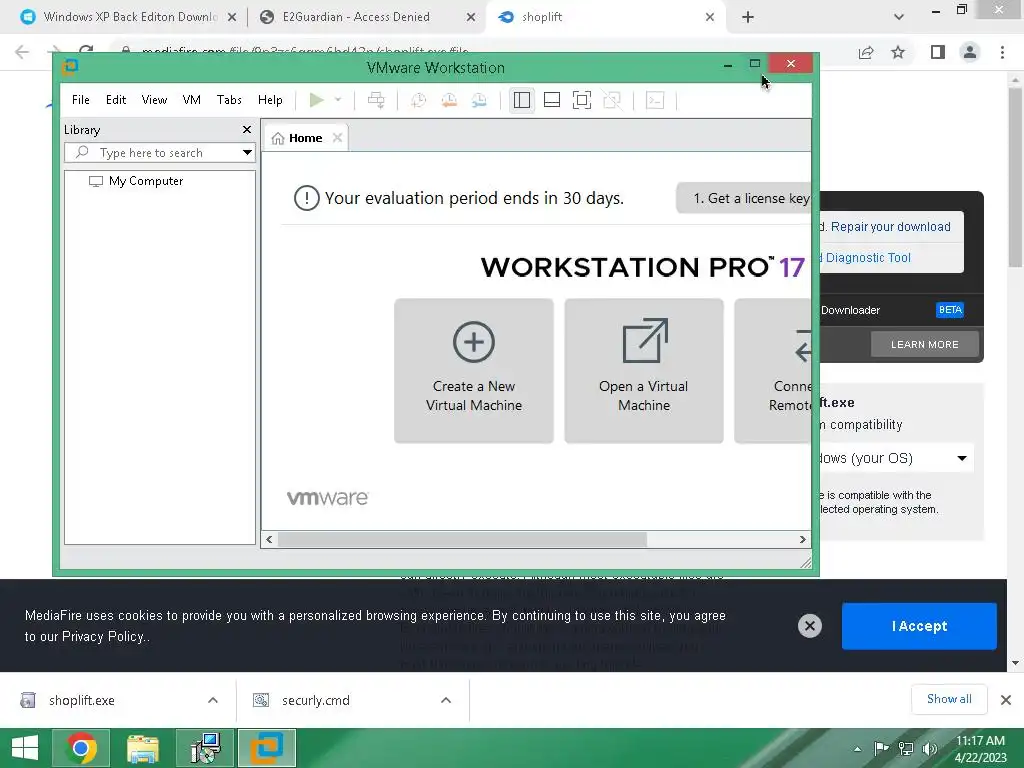Open Chrome profile avatar icon
1024x768 pixels.
[x=970, y=52]
